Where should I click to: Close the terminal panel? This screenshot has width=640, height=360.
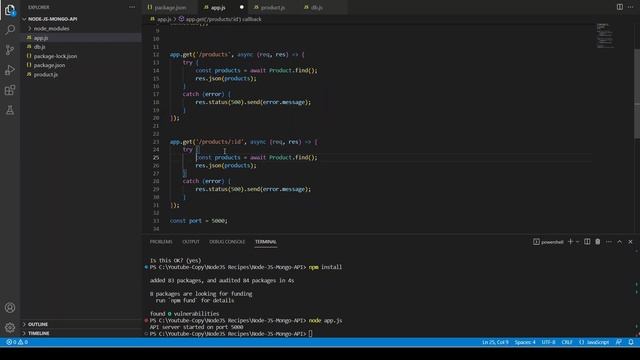click(630, 242)
